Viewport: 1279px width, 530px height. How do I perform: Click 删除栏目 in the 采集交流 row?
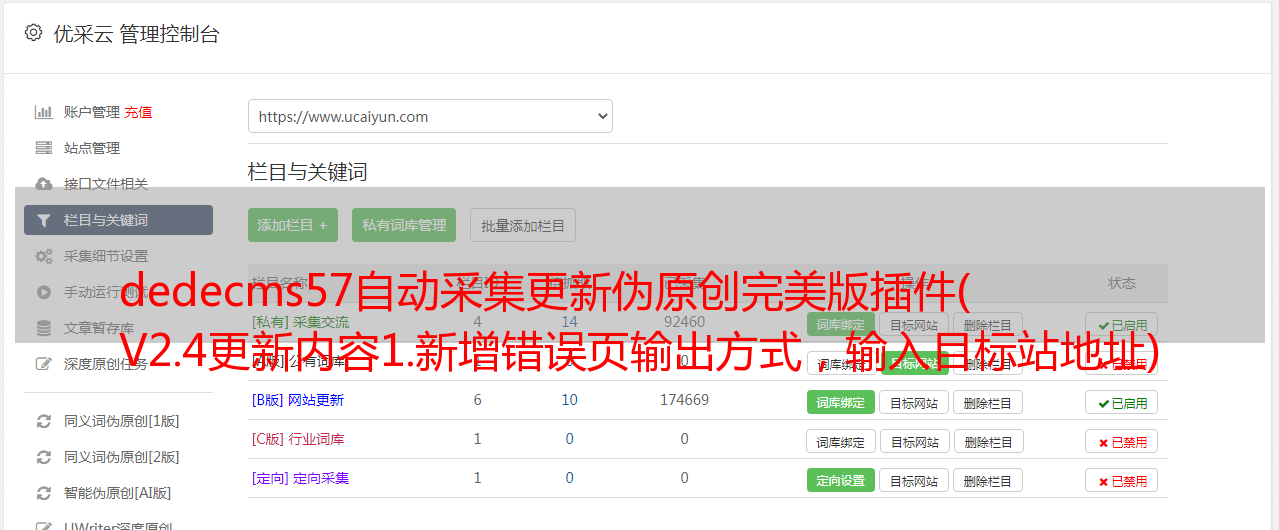tap(988, 324)
